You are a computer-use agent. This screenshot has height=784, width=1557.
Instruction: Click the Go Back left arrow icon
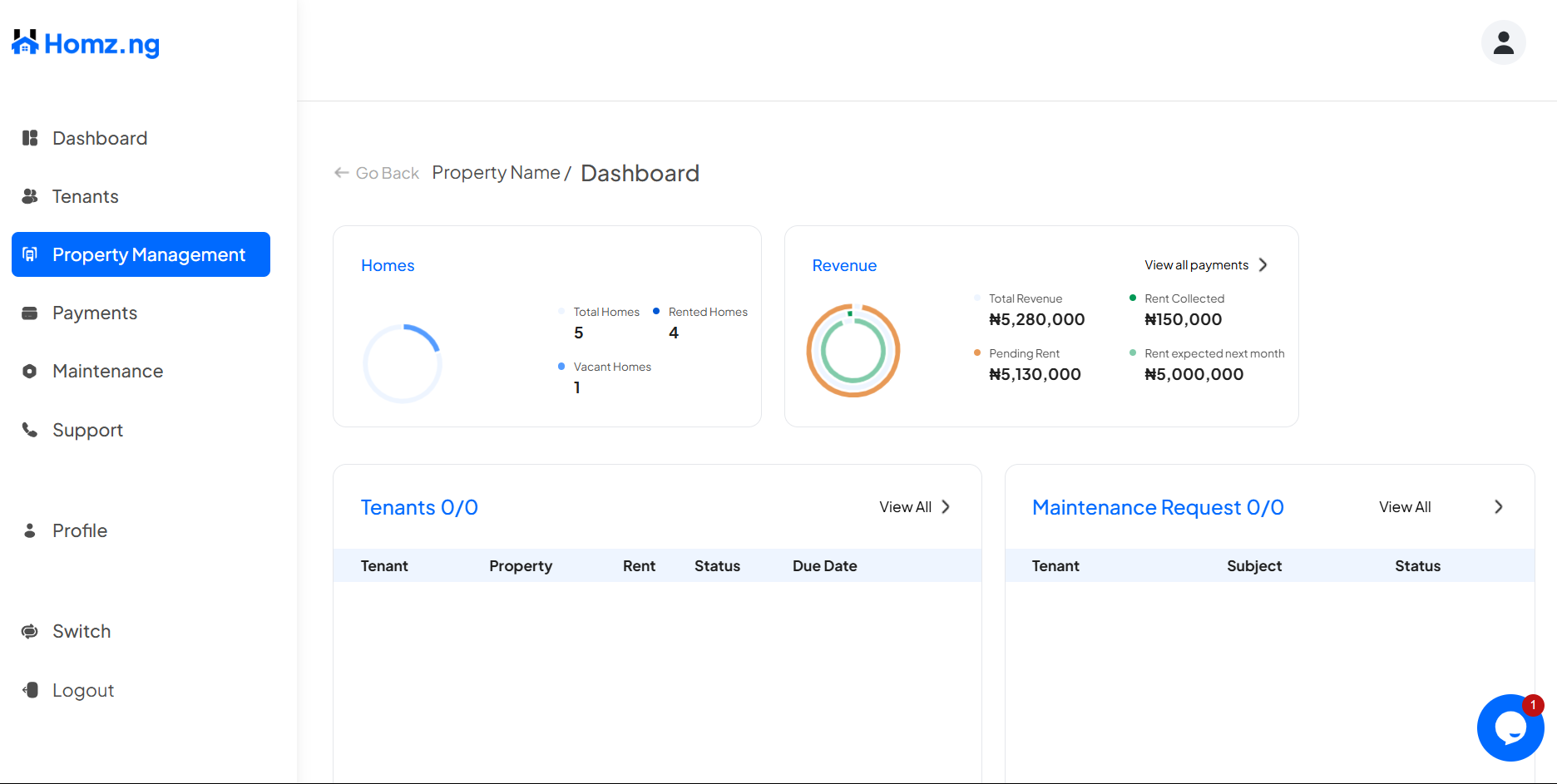click(341, 173)
